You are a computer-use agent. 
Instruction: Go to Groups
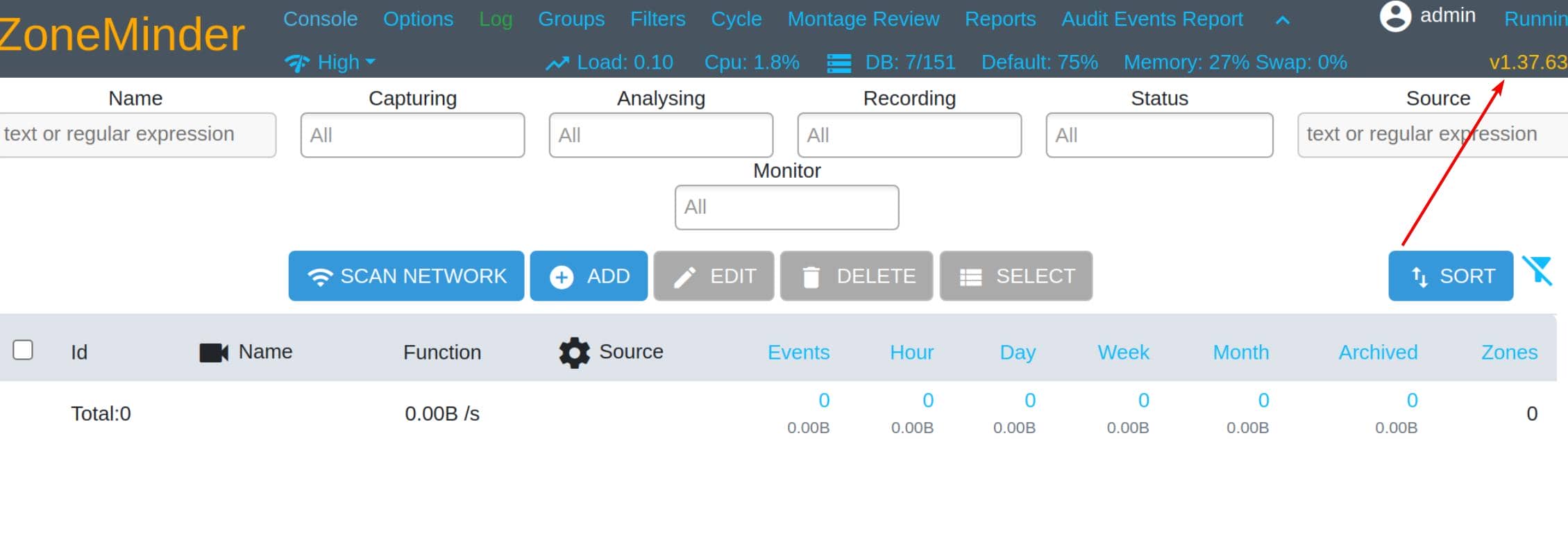[x=571, y=19]
